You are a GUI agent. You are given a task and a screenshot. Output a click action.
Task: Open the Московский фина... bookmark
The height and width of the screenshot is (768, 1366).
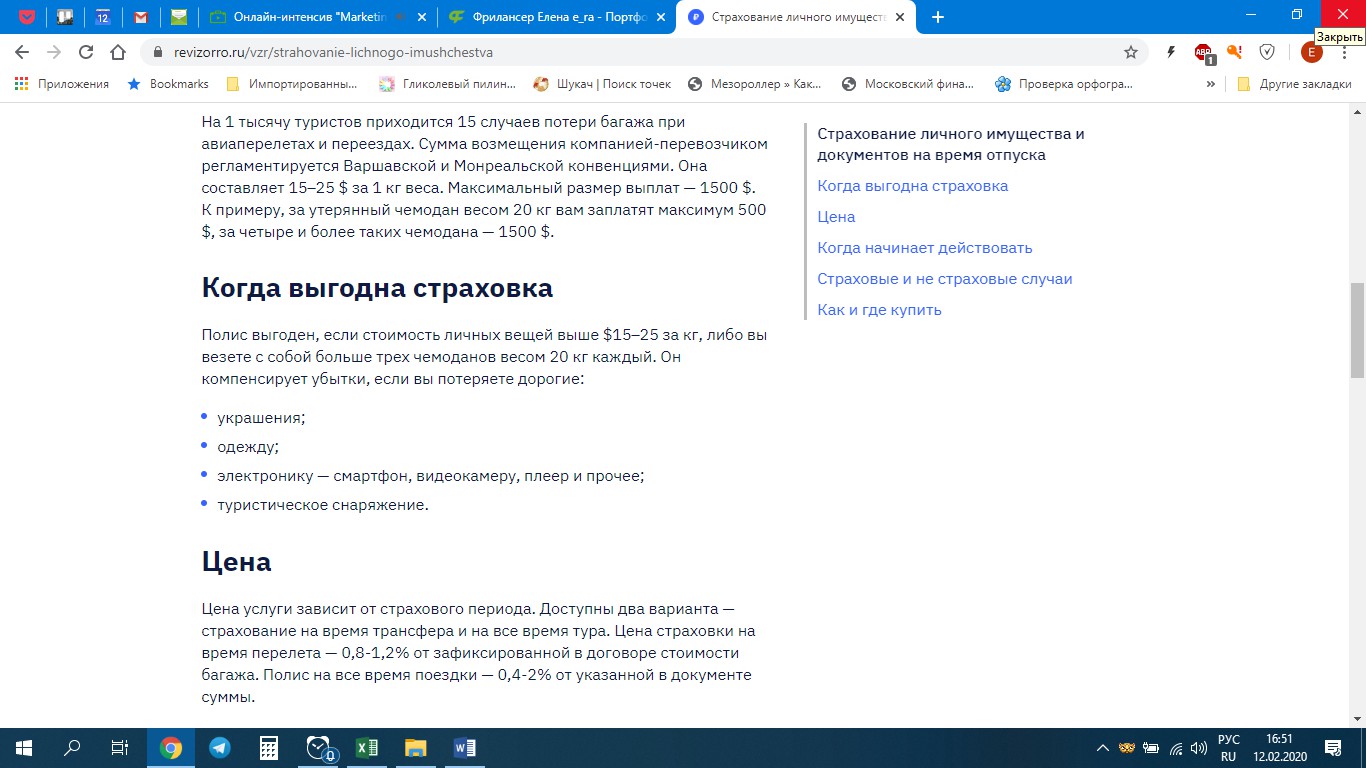(908, 84)
